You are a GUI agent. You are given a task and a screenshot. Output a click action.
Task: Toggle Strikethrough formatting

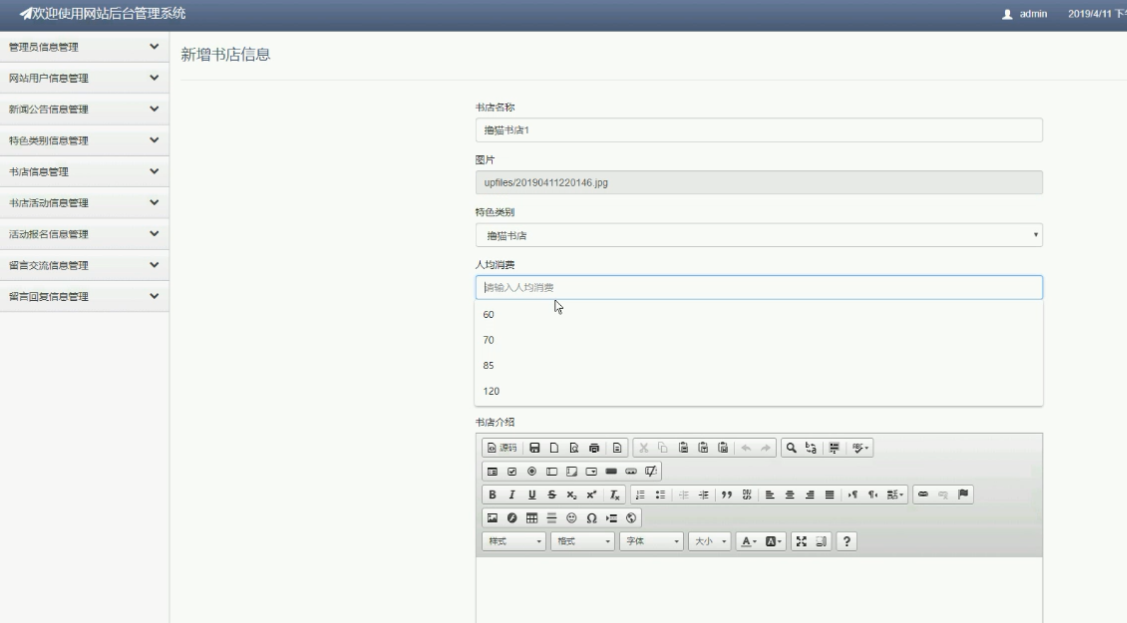coord(551,494)
